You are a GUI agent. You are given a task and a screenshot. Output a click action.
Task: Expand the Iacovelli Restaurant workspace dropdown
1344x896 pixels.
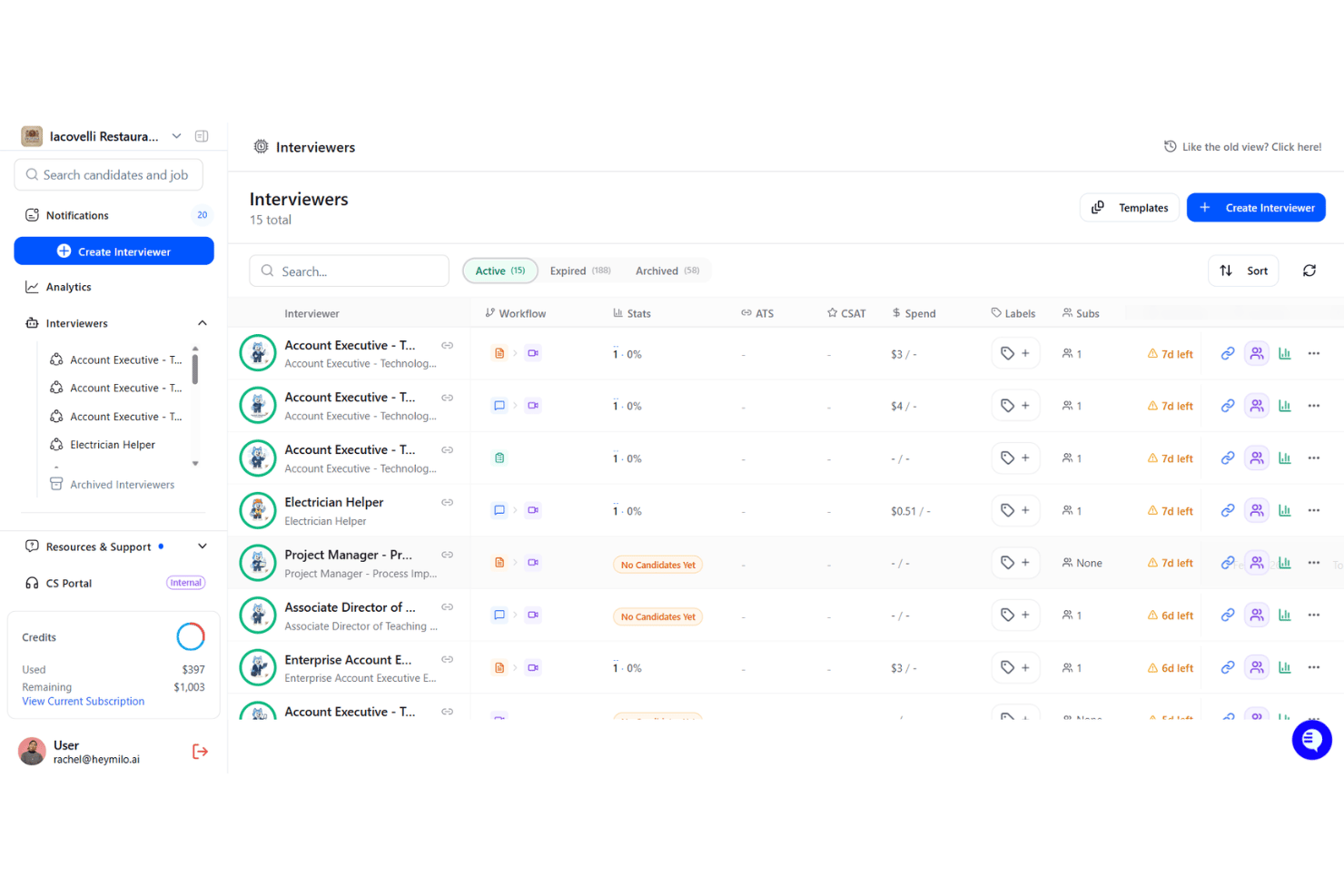click(x=176, y=136)
